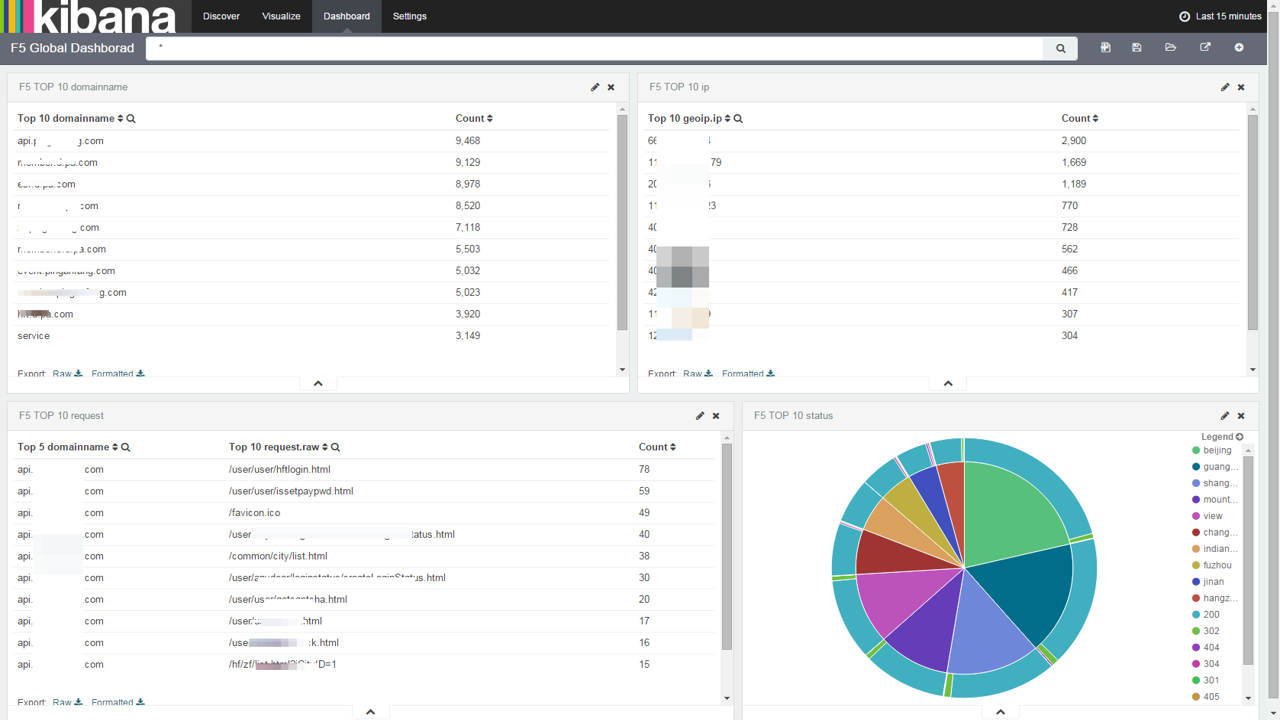Image resolution: width=1280 pixels, height=720 pixels.
Task: Remove the F5 TOP 10 ip panel
Action: 1241,87
